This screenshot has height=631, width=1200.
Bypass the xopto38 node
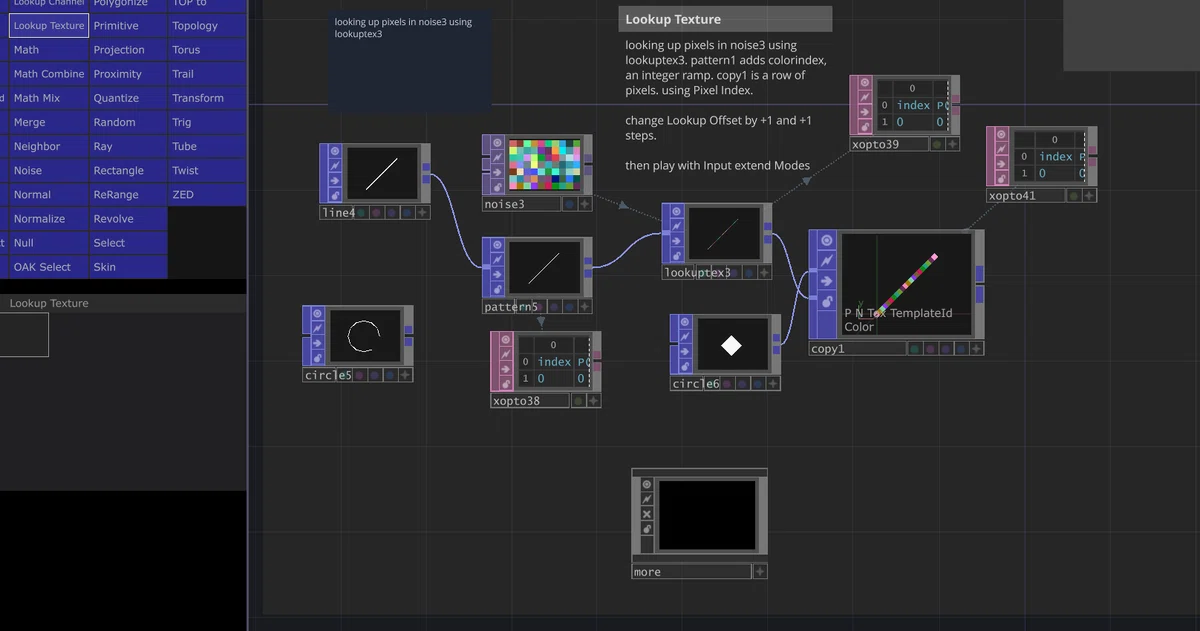coord(506,368)
